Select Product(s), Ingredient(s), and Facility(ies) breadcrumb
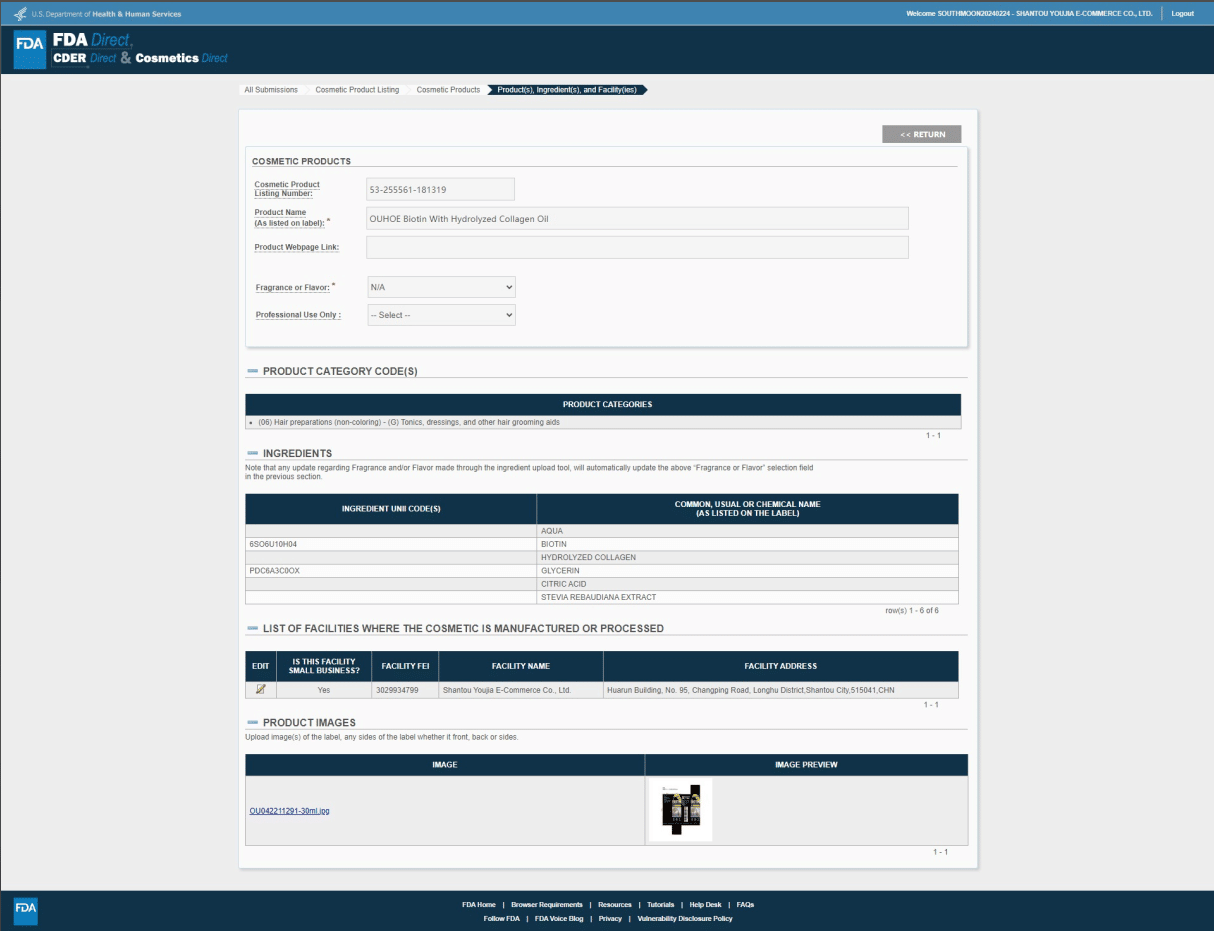 tap(567, 90)
